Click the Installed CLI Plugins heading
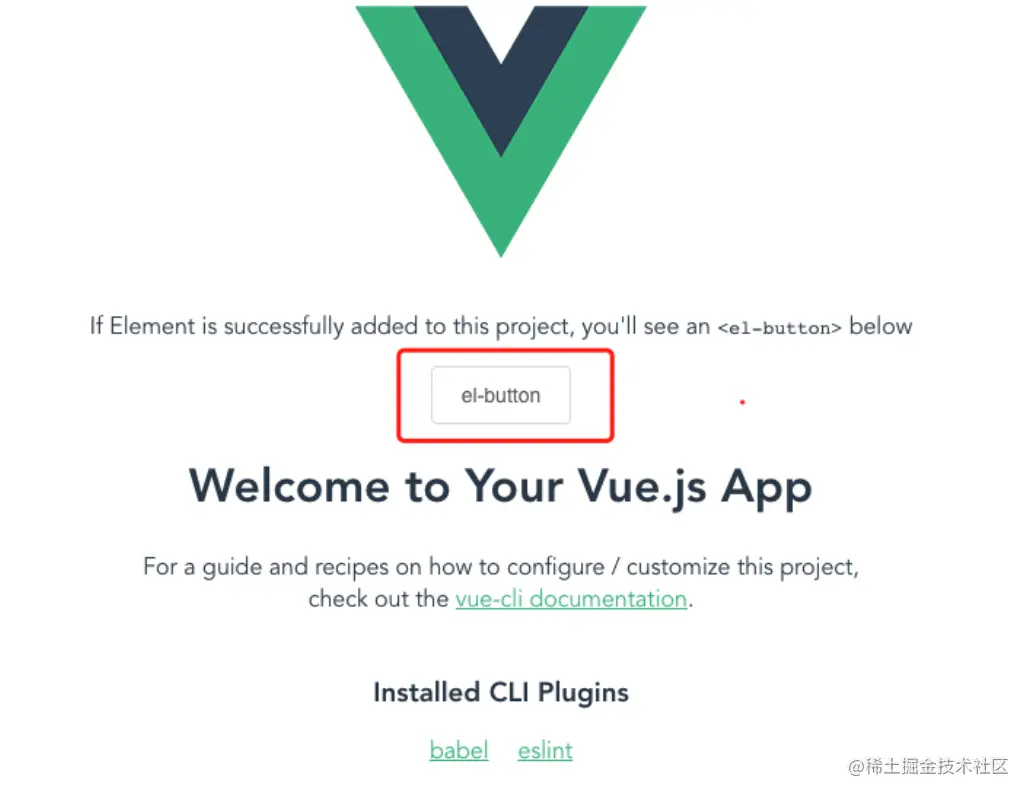Image resolution: width=1031 pixels, height=799 pixels. tap(501, 692)
